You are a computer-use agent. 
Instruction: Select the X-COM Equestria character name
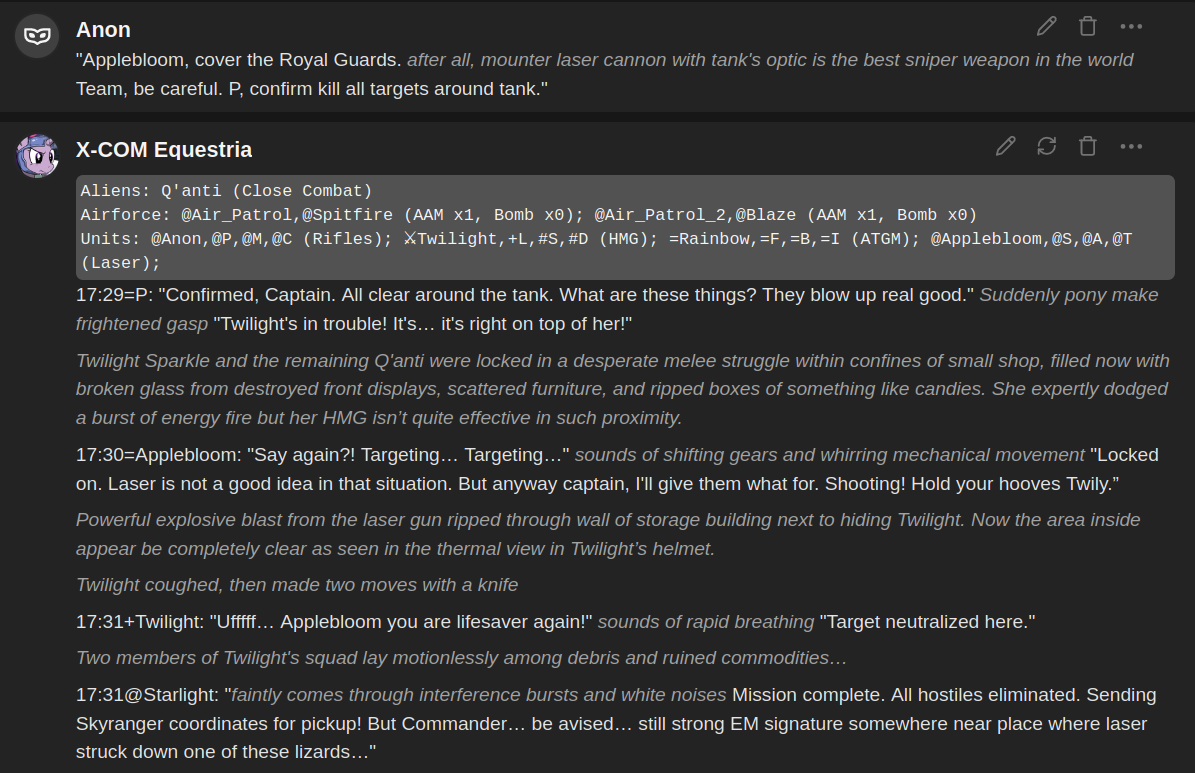point(164,149)
